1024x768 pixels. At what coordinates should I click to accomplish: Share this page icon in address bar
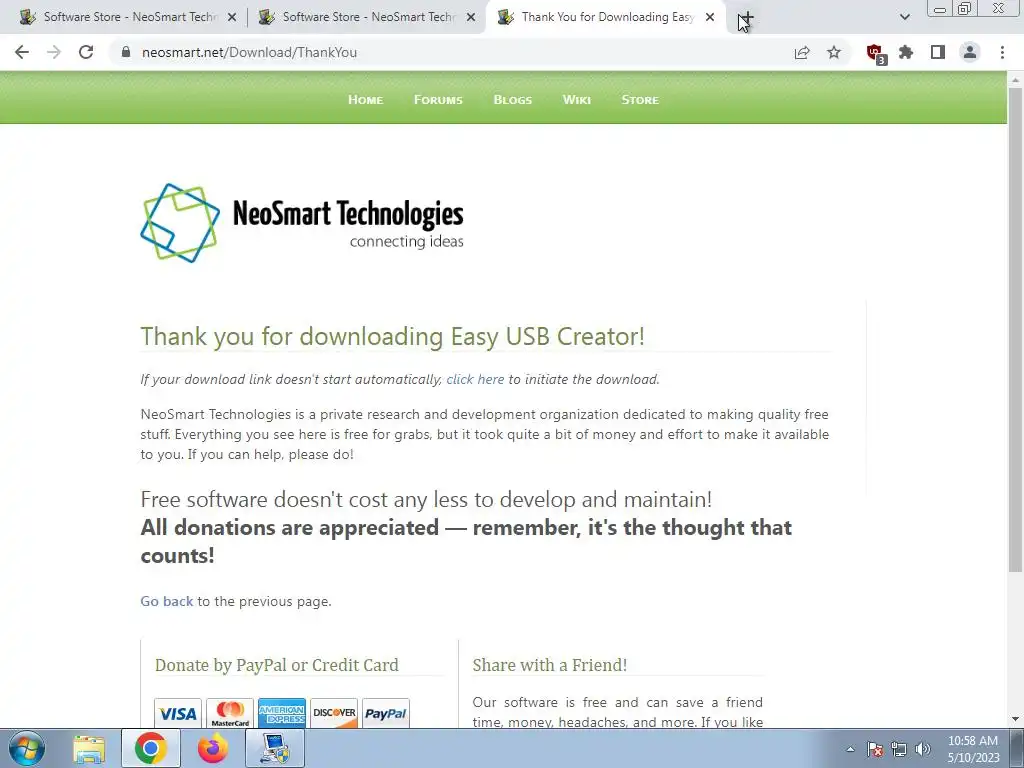click(x=802, y=52)
